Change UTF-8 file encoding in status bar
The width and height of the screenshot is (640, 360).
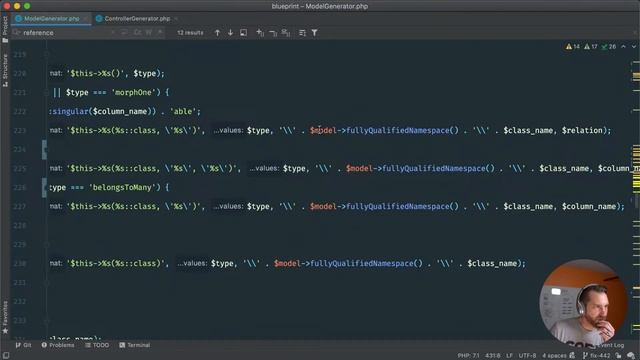pyautogui.click(x=527, y=356)
